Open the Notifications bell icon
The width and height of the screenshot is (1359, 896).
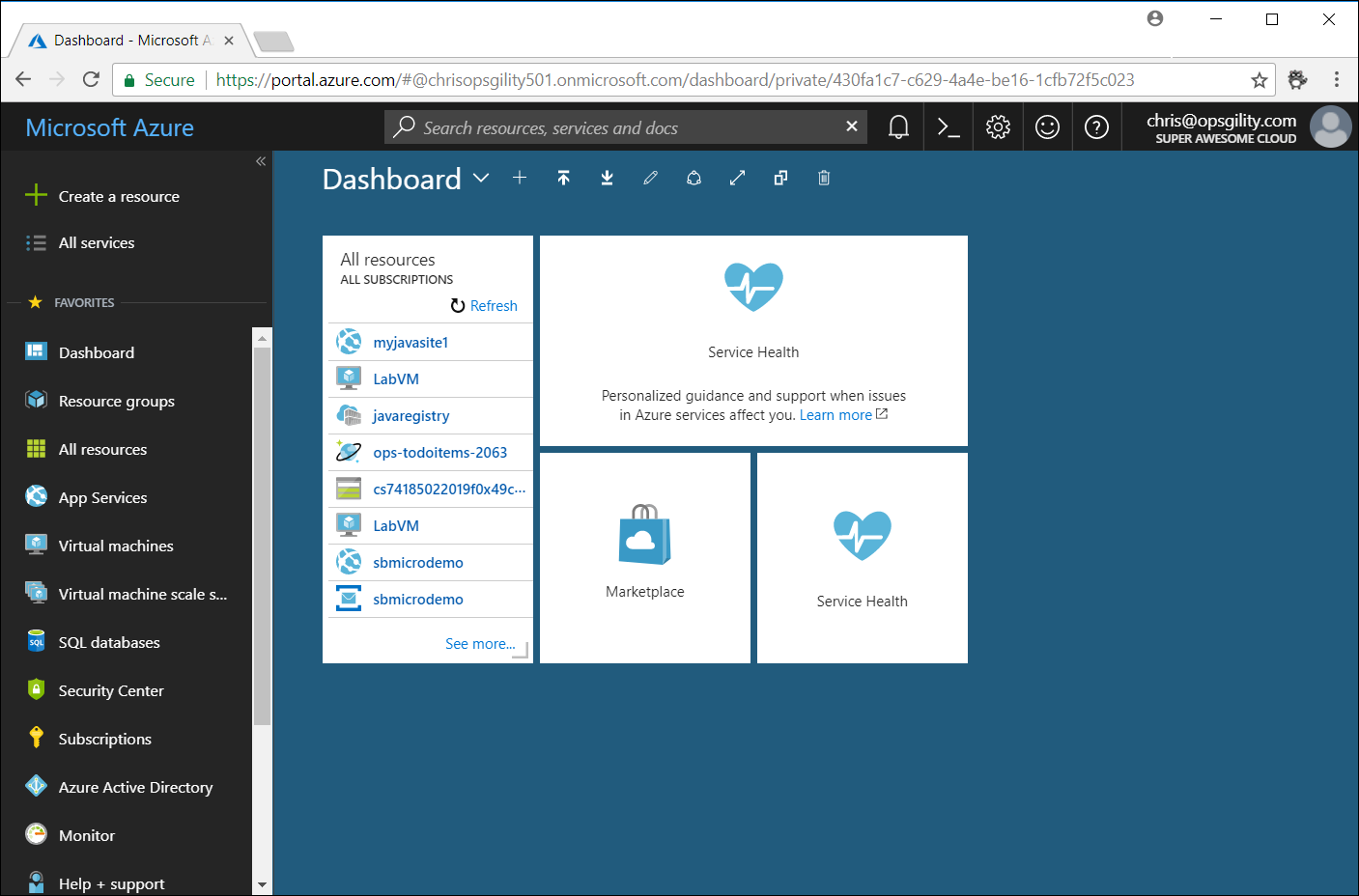897,126
